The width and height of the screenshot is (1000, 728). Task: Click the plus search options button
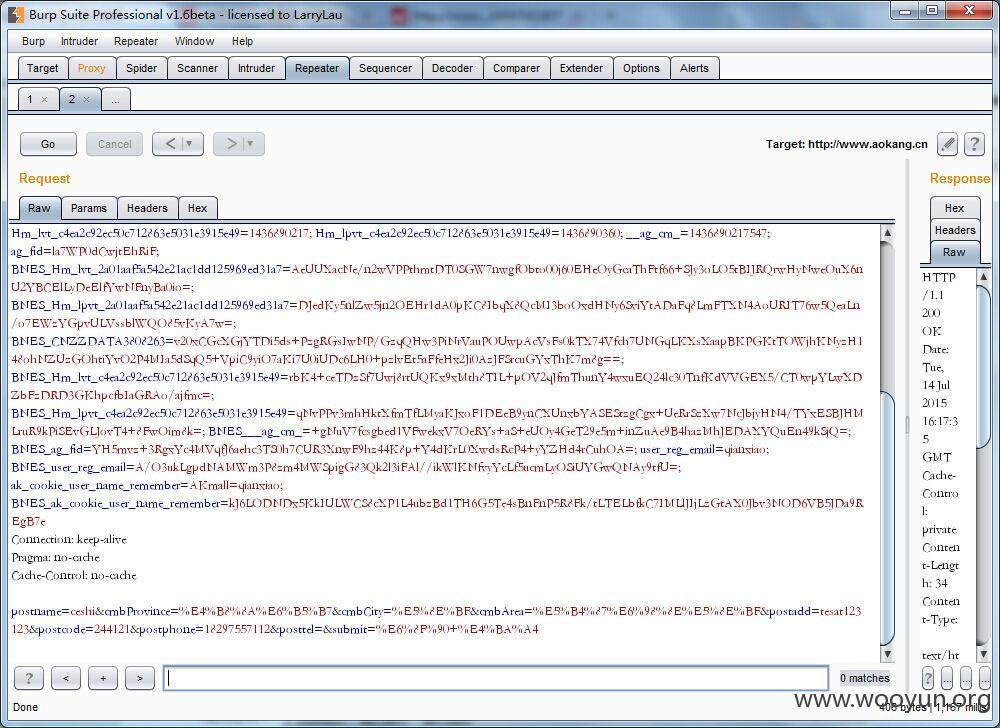tap(103, 678)
